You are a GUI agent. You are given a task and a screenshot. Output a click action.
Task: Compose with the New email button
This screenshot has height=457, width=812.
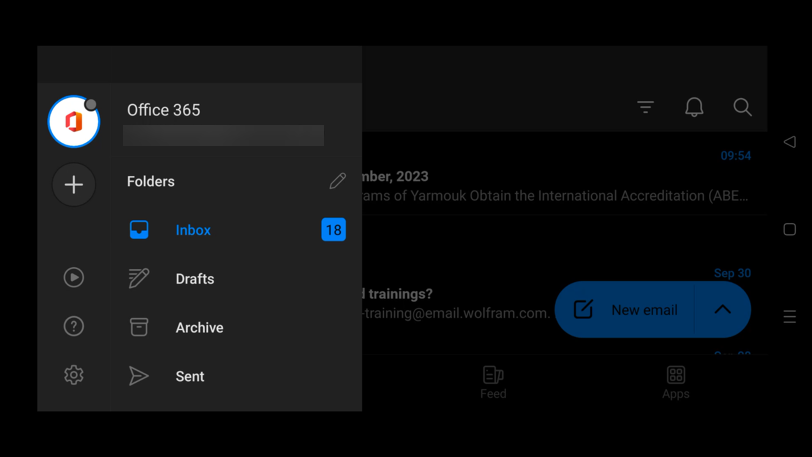[x=625, y=309]
